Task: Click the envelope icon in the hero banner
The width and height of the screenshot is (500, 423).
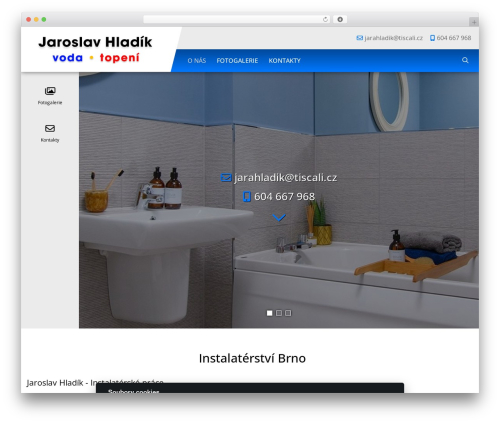Action: (226, 178)
